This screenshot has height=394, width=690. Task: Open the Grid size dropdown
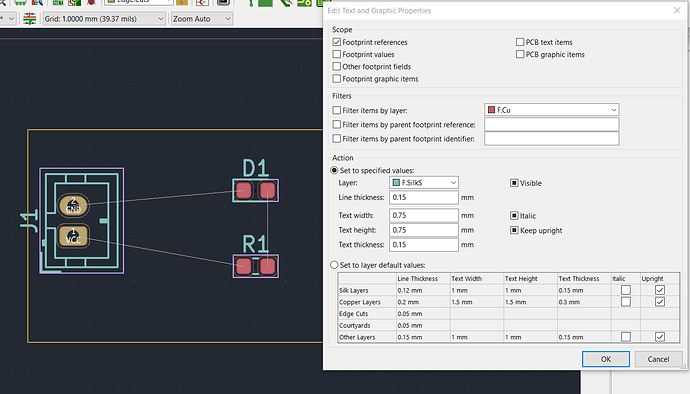click(x=104, y=18)
